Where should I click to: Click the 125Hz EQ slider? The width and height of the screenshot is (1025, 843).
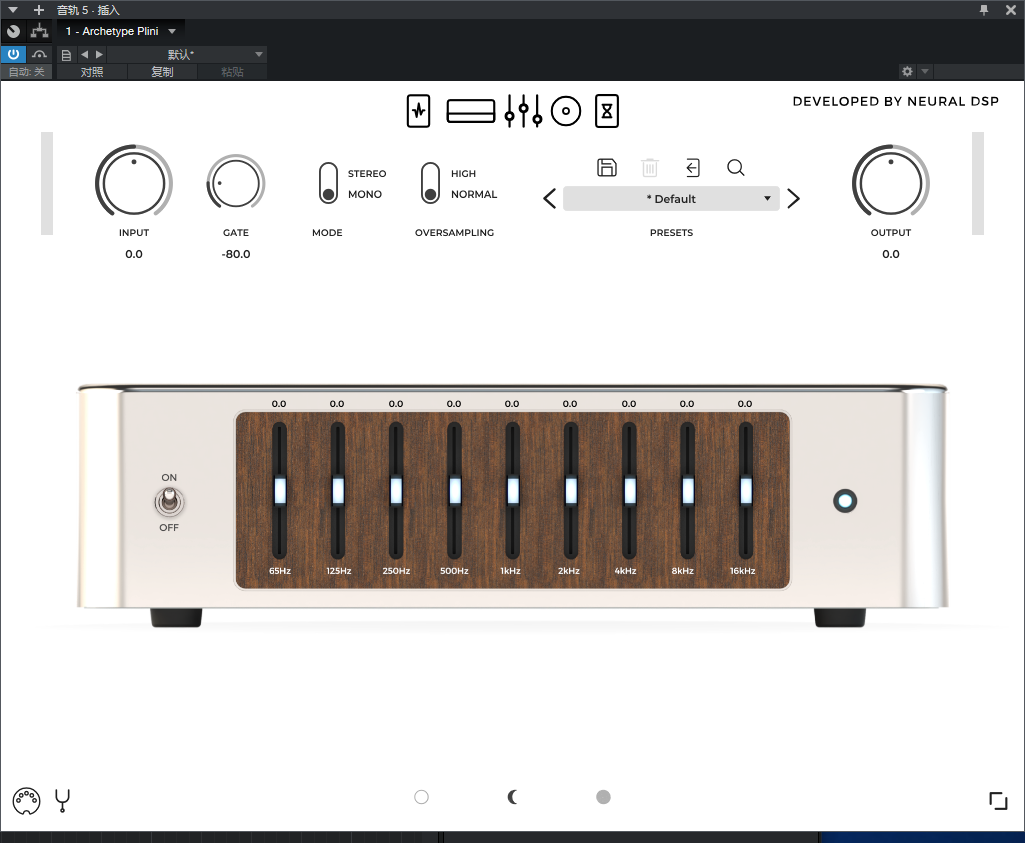tap(338, 491)
